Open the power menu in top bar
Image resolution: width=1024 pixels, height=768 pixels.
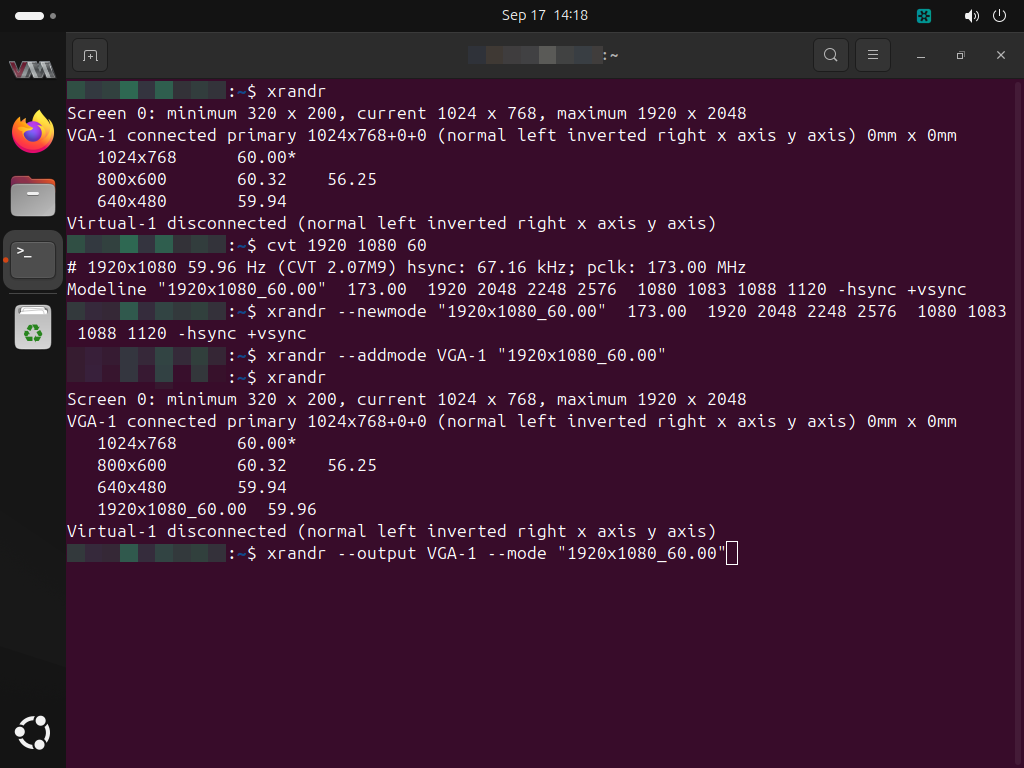click(998, 16)
